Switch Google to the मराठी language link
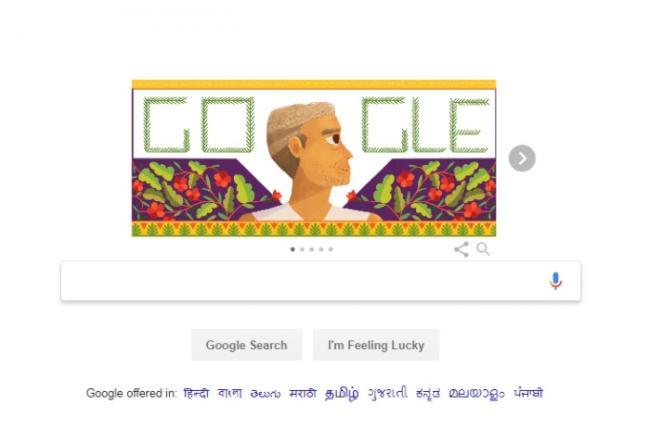Screen dimensions: 650x430 tap(303, 393)
